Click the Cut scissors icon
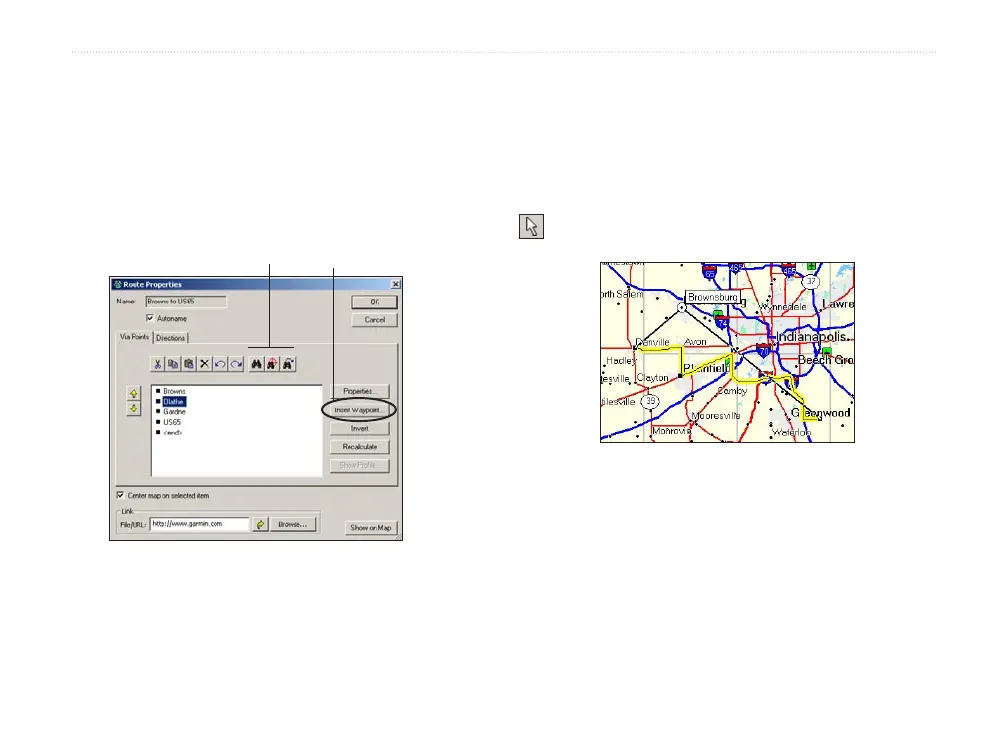This screenshot has width=1008, height=738. pos(158,364)
